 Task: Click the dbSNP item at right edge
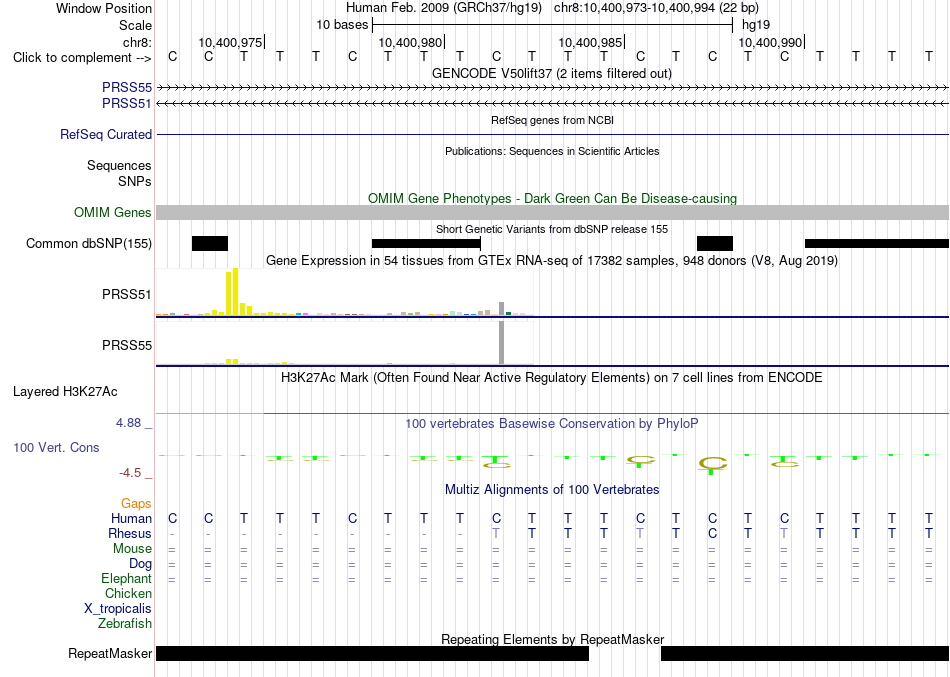click(877, 244)
